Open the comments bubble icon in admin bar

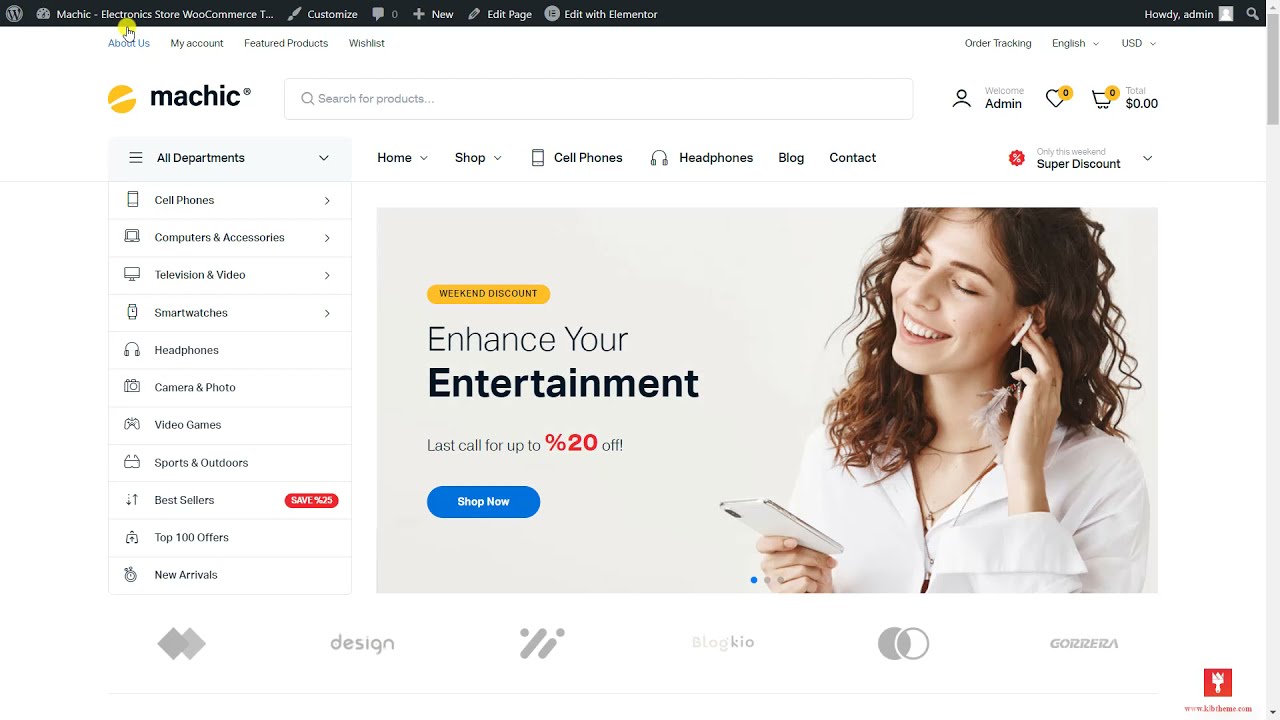tap(378, 14)
